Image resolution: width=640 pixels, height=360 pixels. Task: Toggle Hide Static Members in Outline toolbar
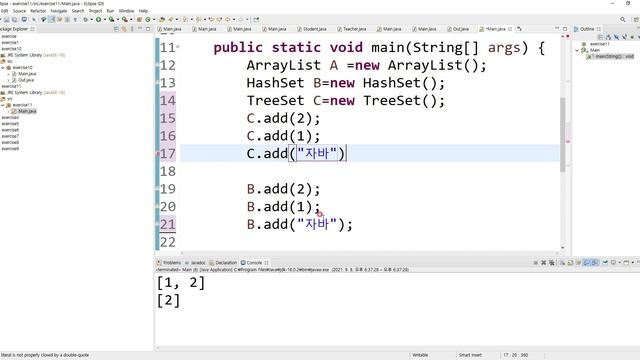624,37
